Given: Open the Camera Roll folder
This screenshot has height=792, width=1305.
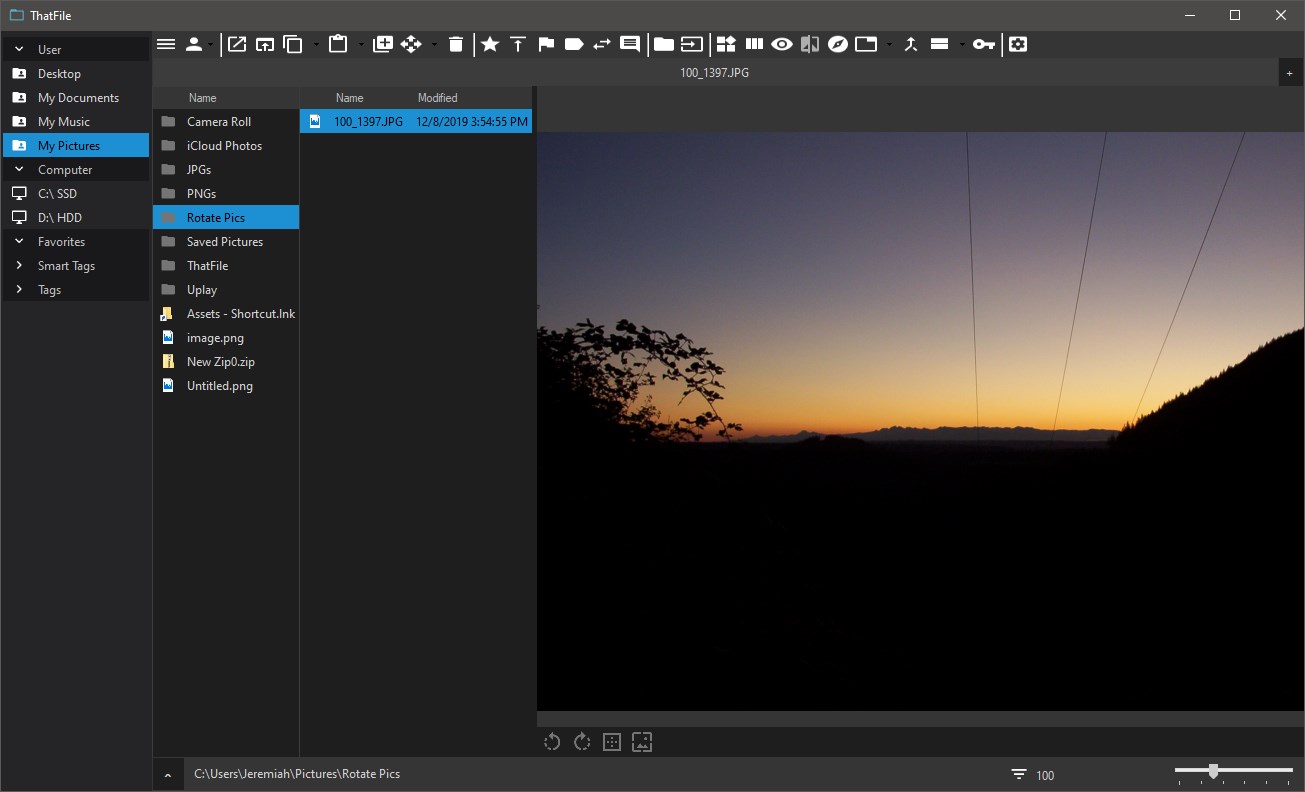Looking at the screenshot, I should [x=219, y=122].
